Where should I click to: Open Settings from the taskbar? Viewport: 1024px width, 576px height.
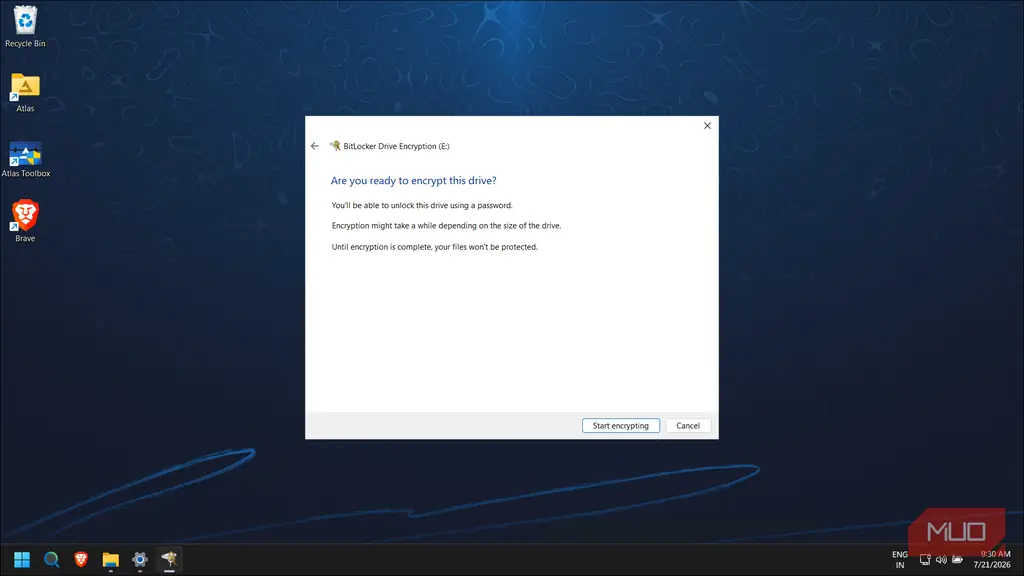(x=140, y=560)
